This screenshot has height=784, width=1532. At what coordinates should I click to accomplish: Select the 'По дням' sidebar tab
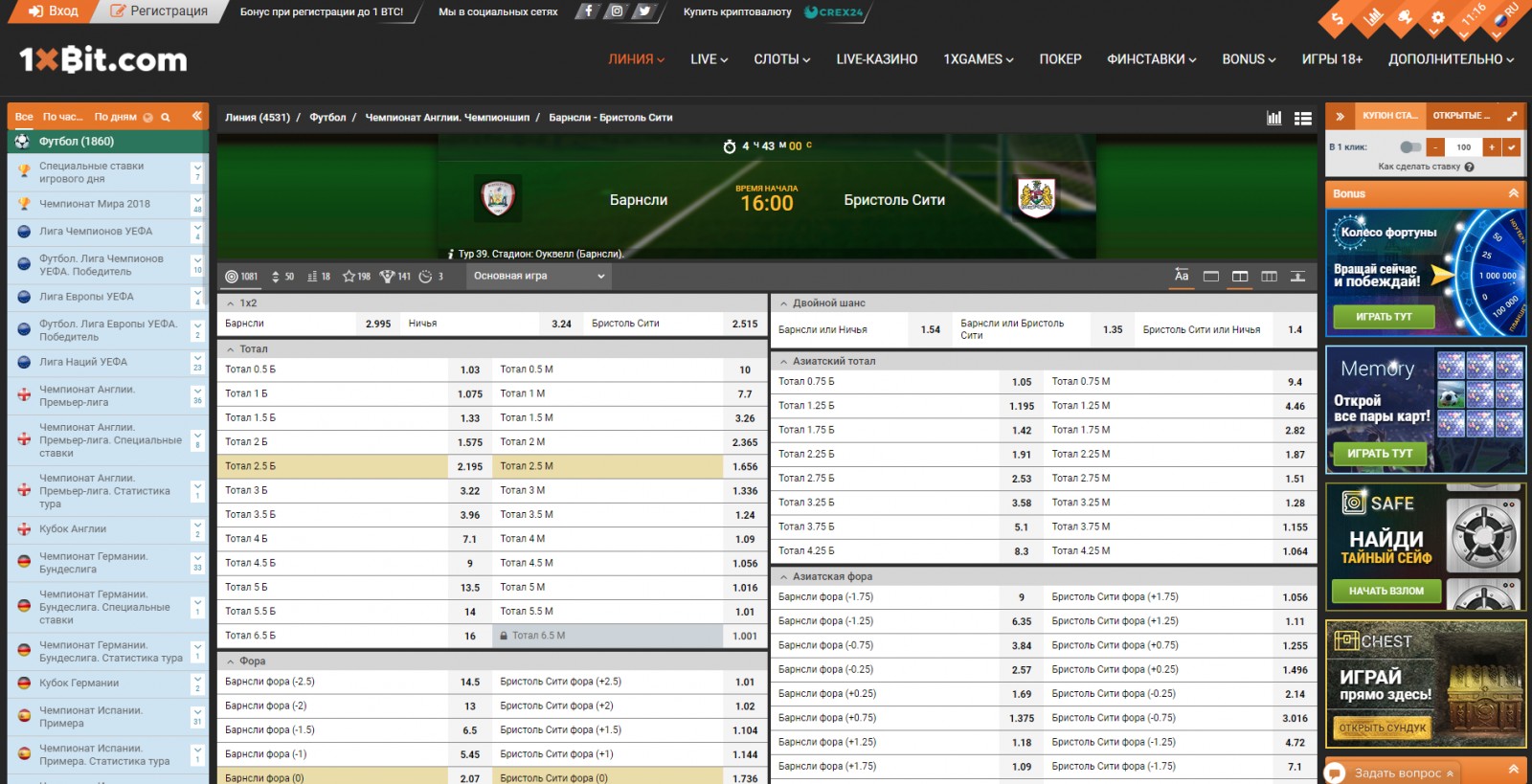pos(115,117)
